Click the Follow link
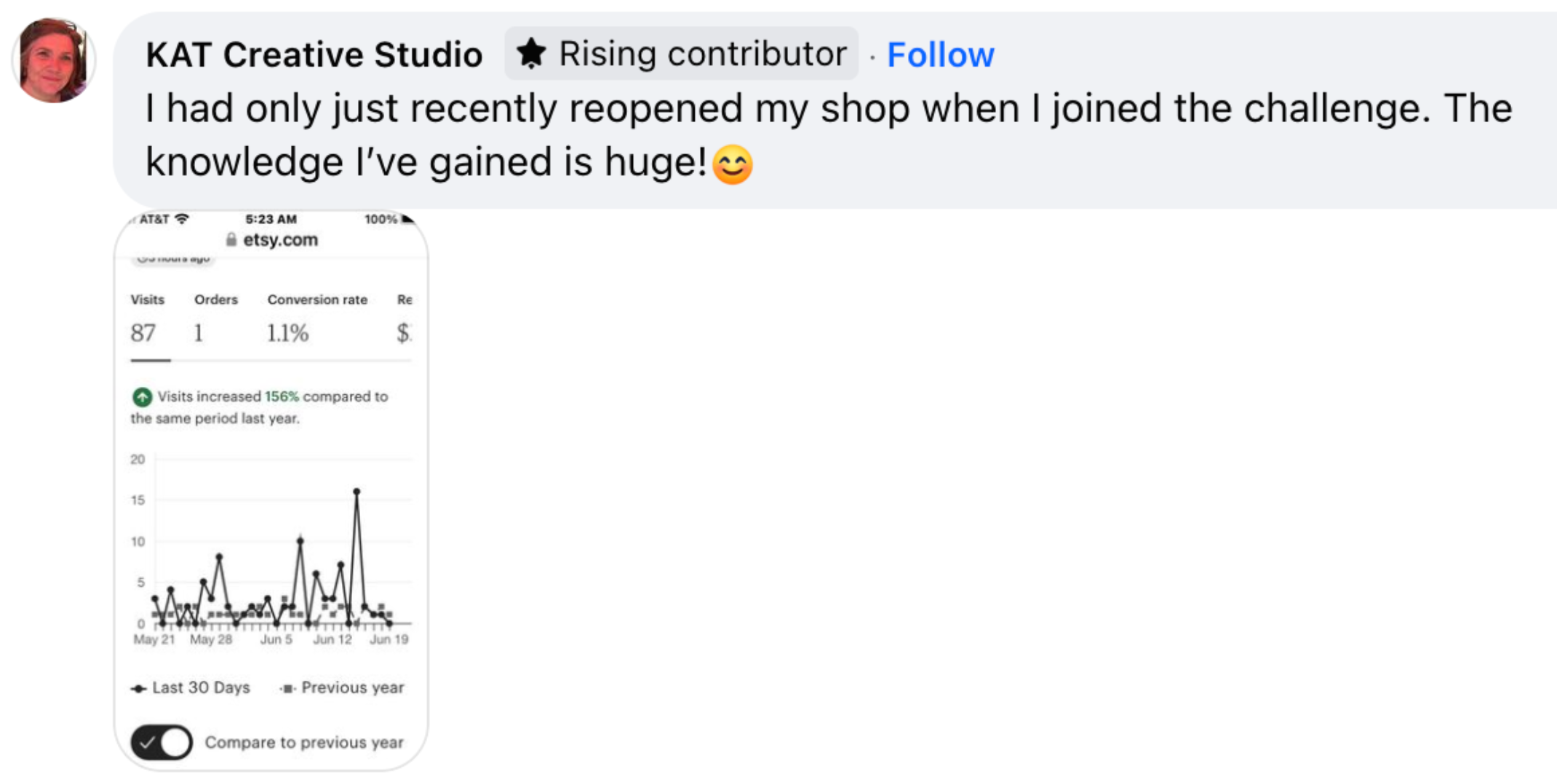The height and width of the screenshot is (784, 1557). pos(940,55)
